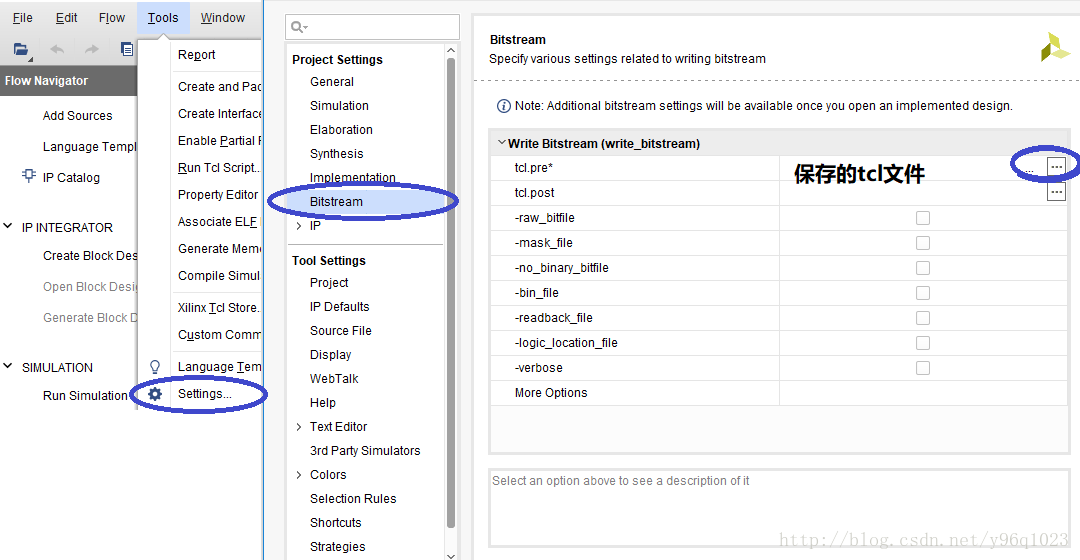
Task: Enable the -logic_location_file checkbox
Action: click(x=923, y=343)
